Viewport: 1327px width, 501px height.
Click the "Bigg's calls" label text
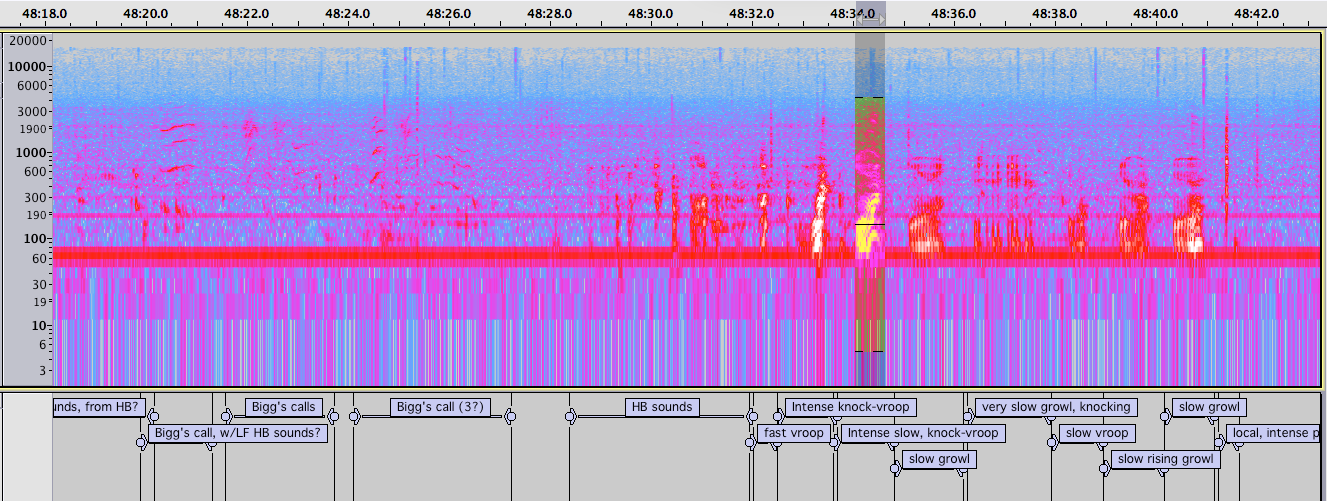(x=284, y=407)
